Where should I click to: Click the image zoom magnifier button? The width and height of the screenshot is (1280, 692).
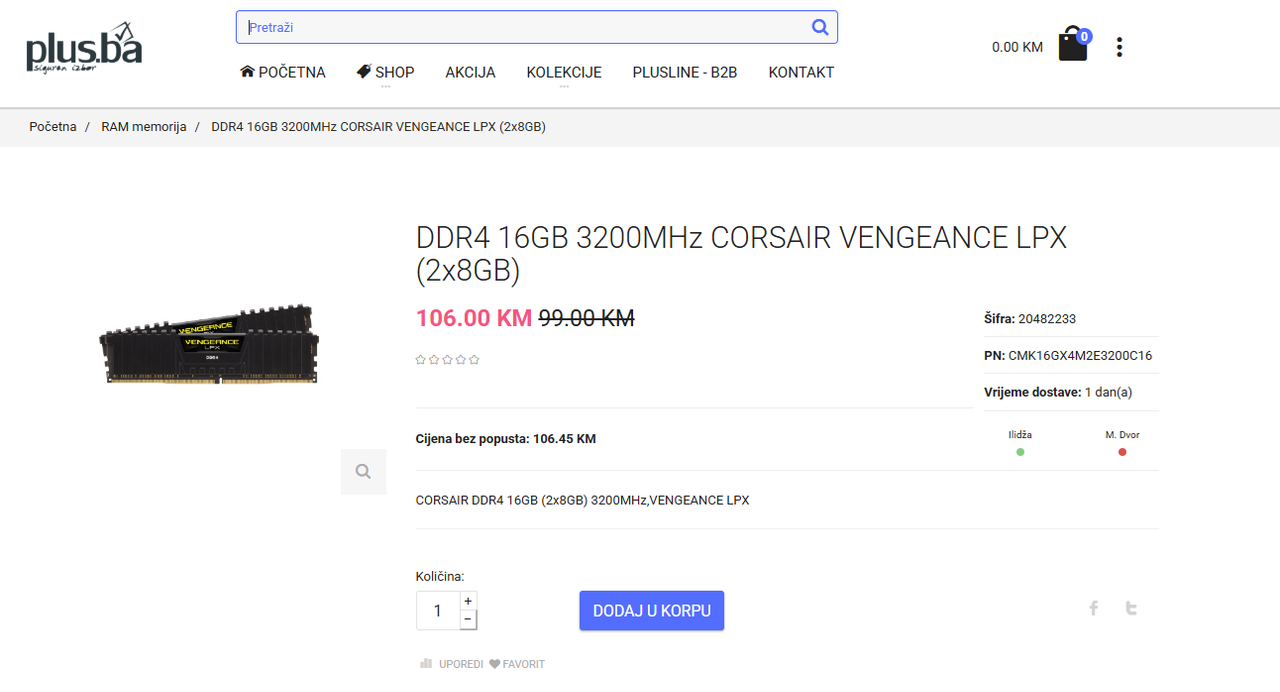coord(363,471)
